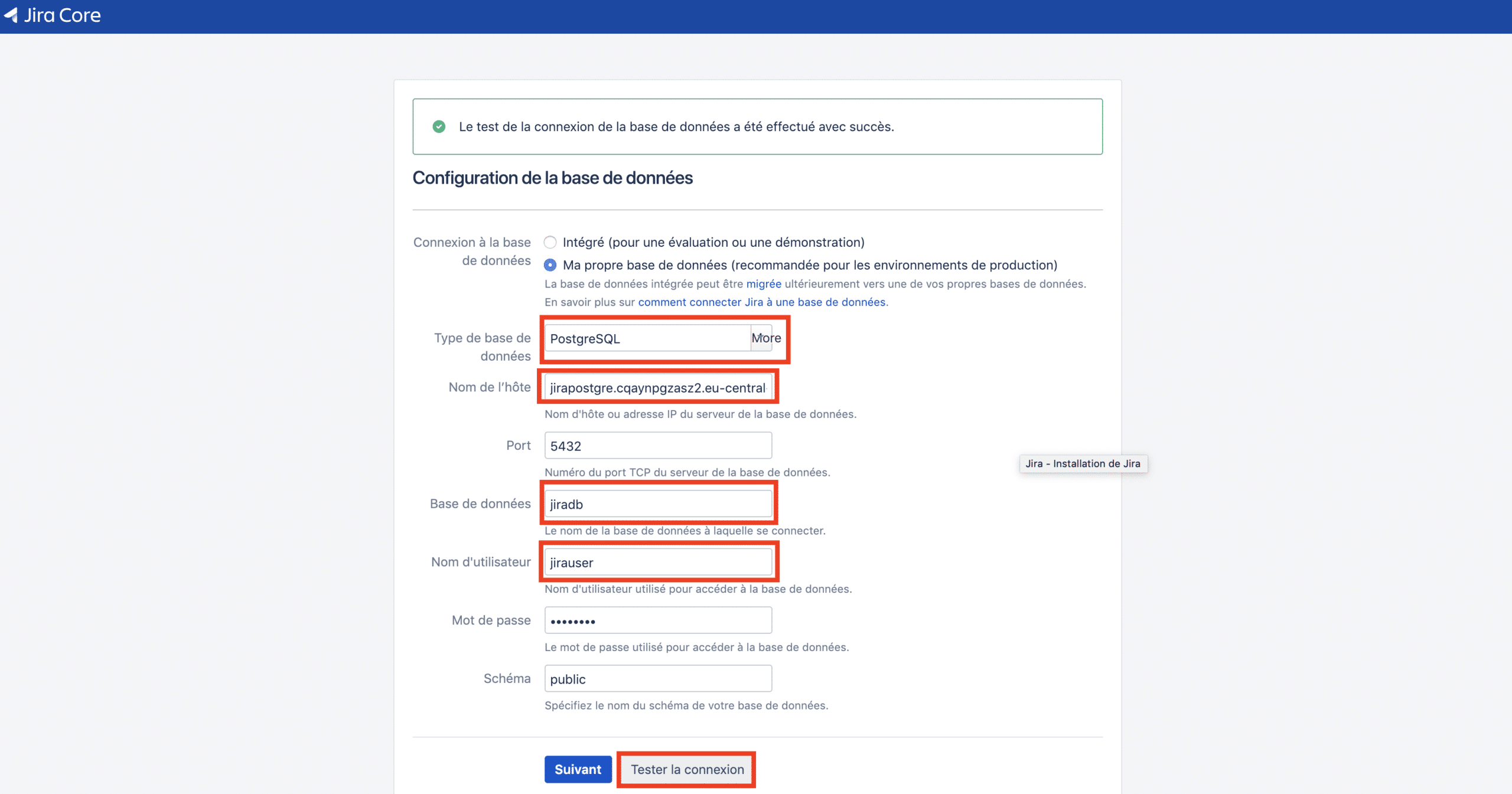The image size is (1512, 794).
Task: Click the database test success message banner
Action: pyautogui.click(x=757, y=126)
